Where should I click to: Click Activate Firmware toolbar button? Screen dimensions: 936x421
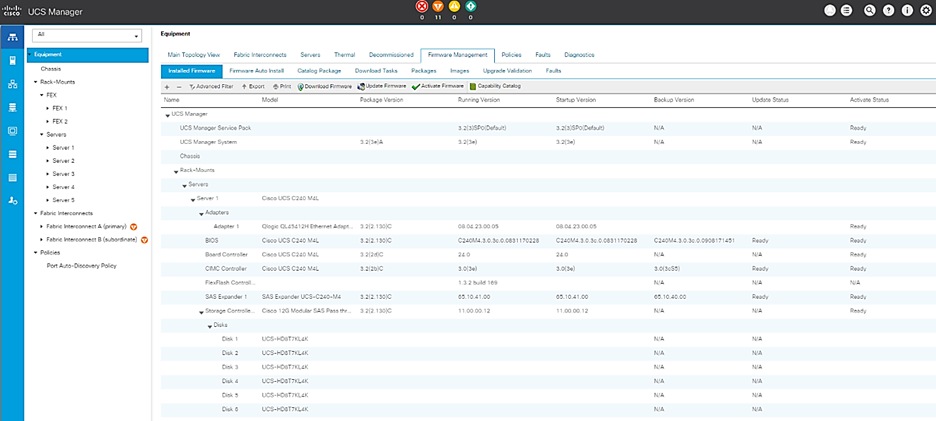click(x=438, y=87)
